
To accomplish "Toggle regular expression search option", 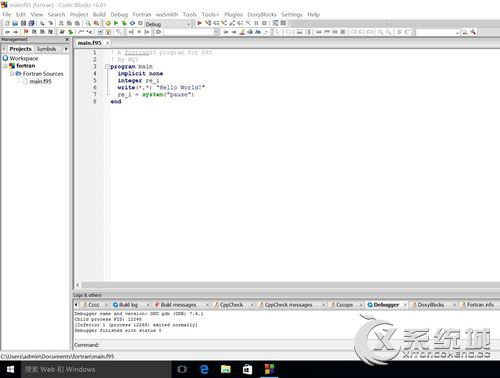I will point(266,32).
